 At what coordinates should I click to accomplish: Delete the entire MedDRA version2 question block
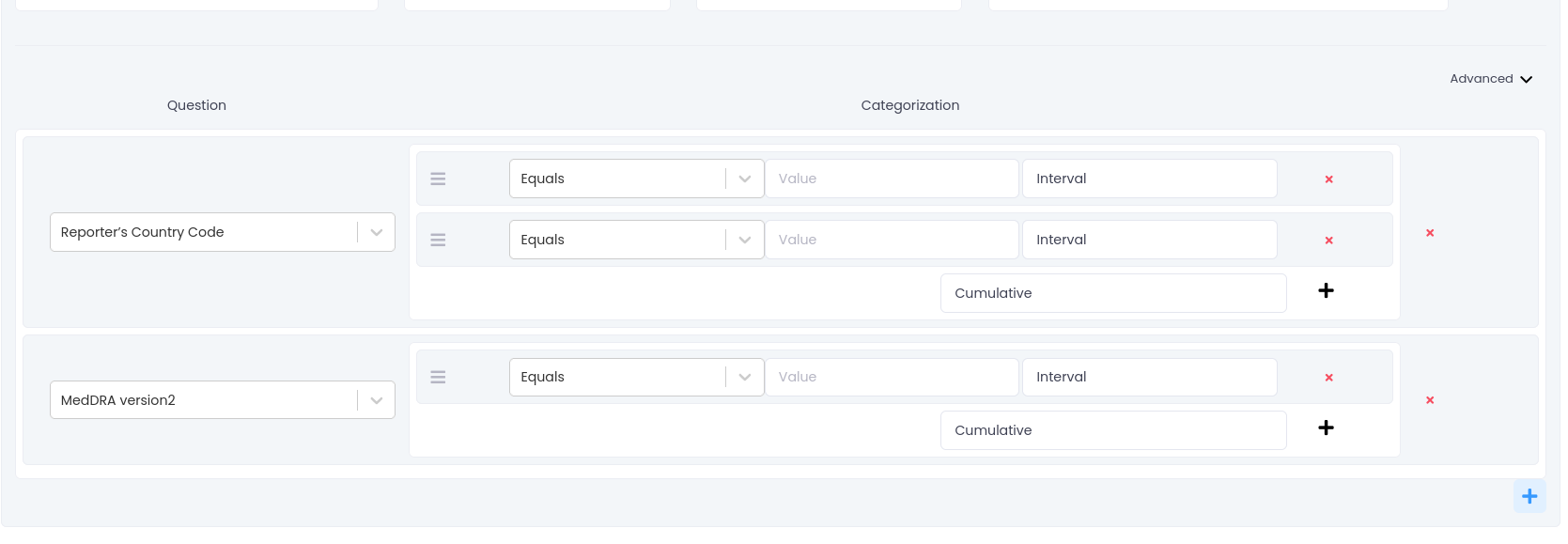(x=1430, y=400)
